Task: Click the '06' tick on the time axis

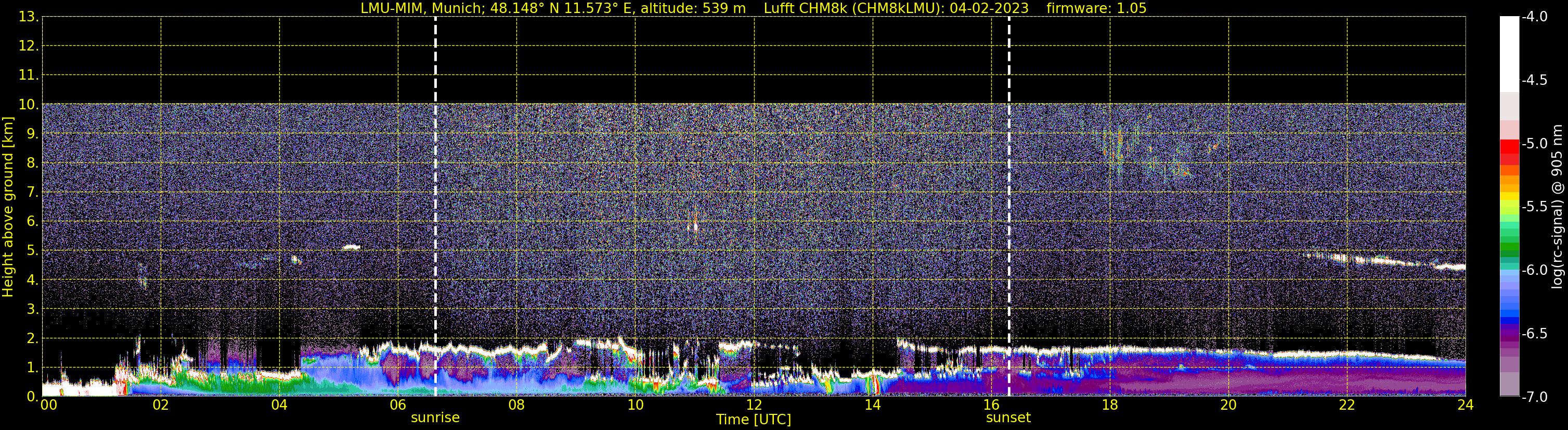Action: pos(398,405)
